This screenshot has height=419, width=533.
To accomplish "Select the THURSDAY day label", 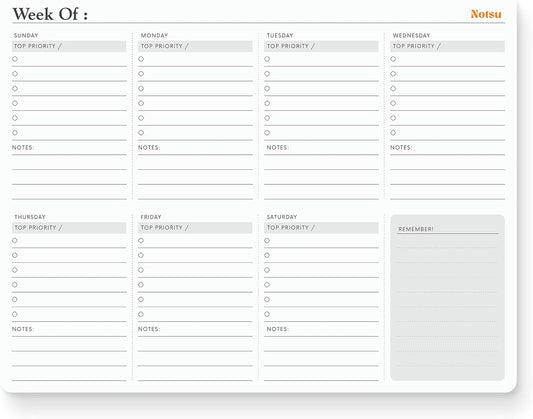I will [30, 217].
